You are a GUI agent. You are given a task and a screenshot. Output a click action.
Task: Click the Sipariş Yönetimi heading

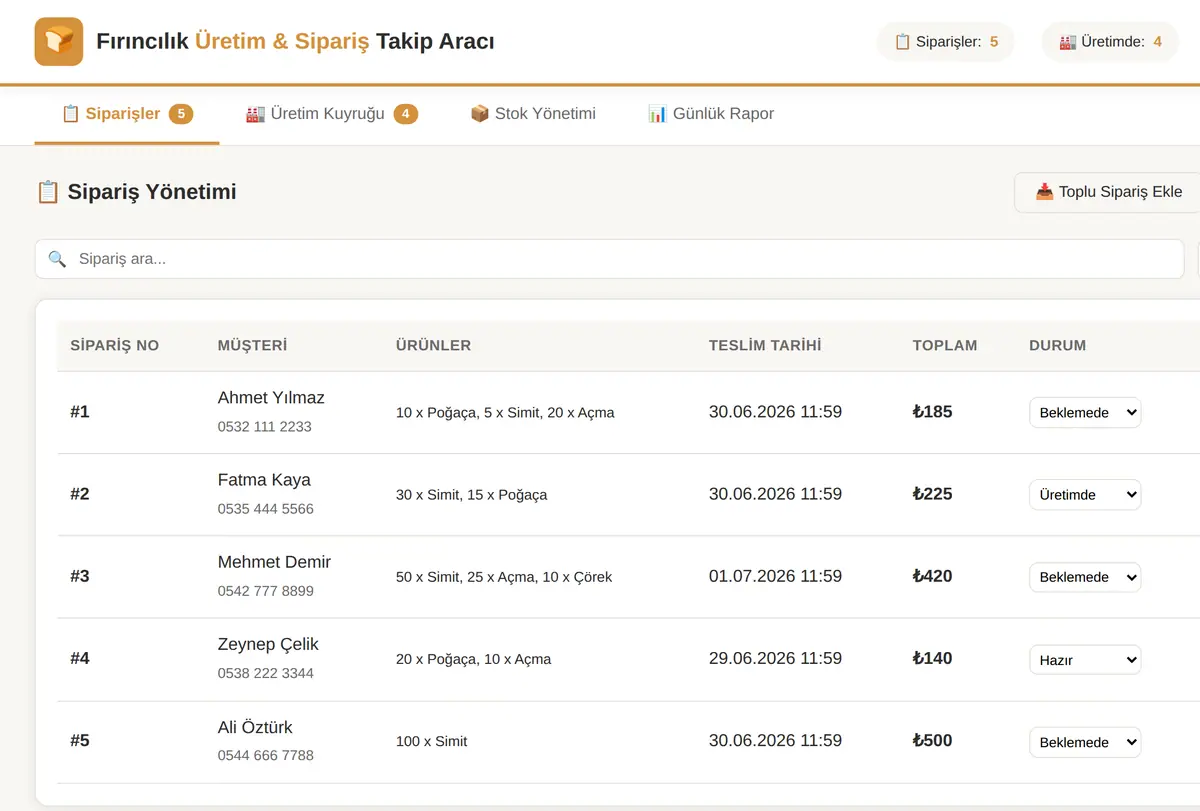(x=152, y=192)
